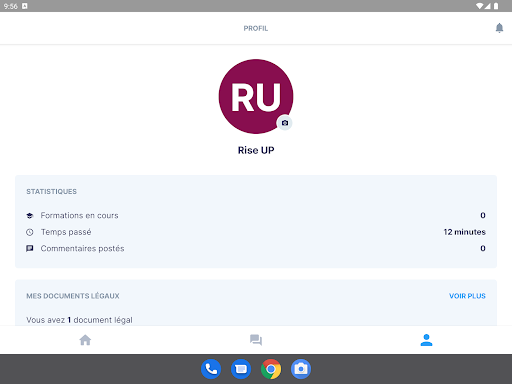512x384 pixels.
Task: Click the Rise UP user name
Action: coord(256,150)
